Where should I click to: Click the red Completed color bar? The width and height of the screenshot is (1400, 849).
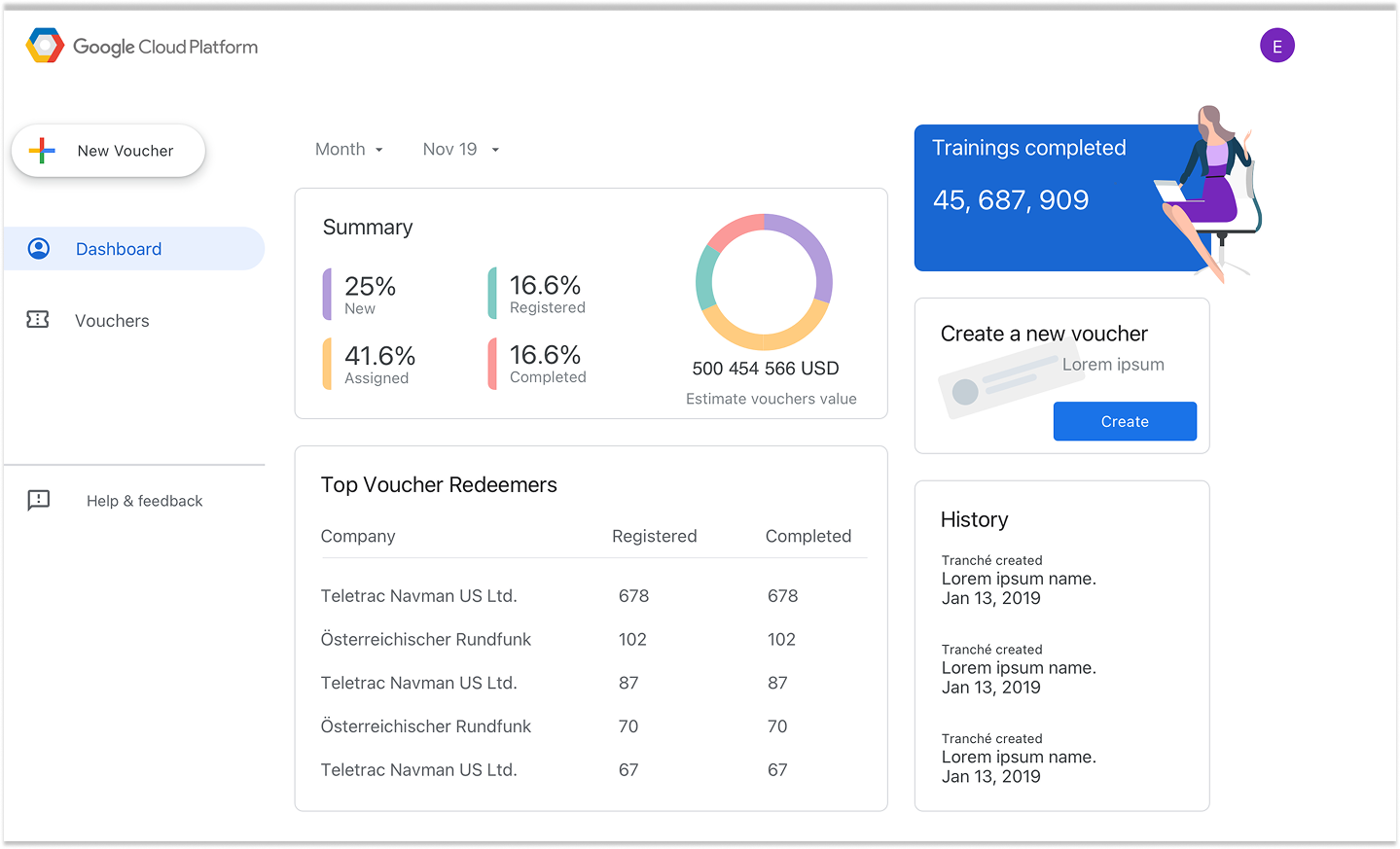pyautogui.click(x=492, y=364)
